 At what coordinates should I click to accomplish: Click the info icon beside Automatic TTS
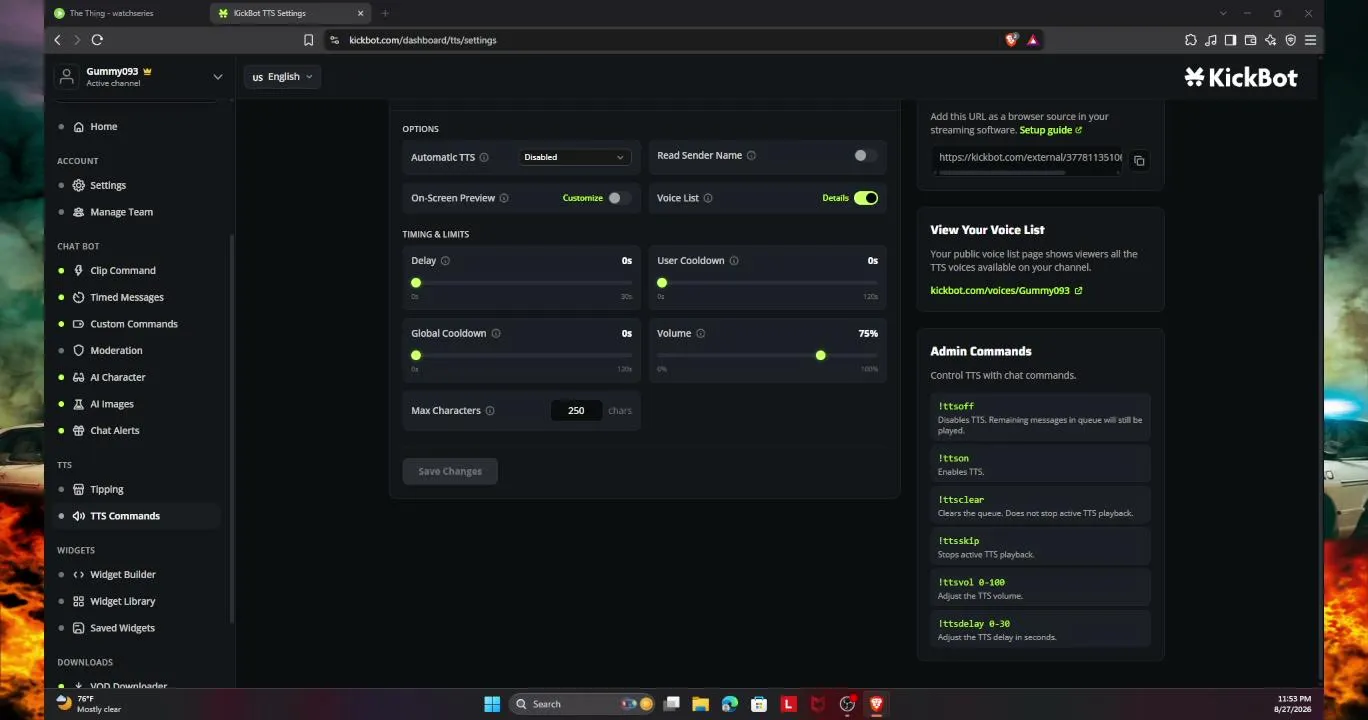(x=484, y=157)
